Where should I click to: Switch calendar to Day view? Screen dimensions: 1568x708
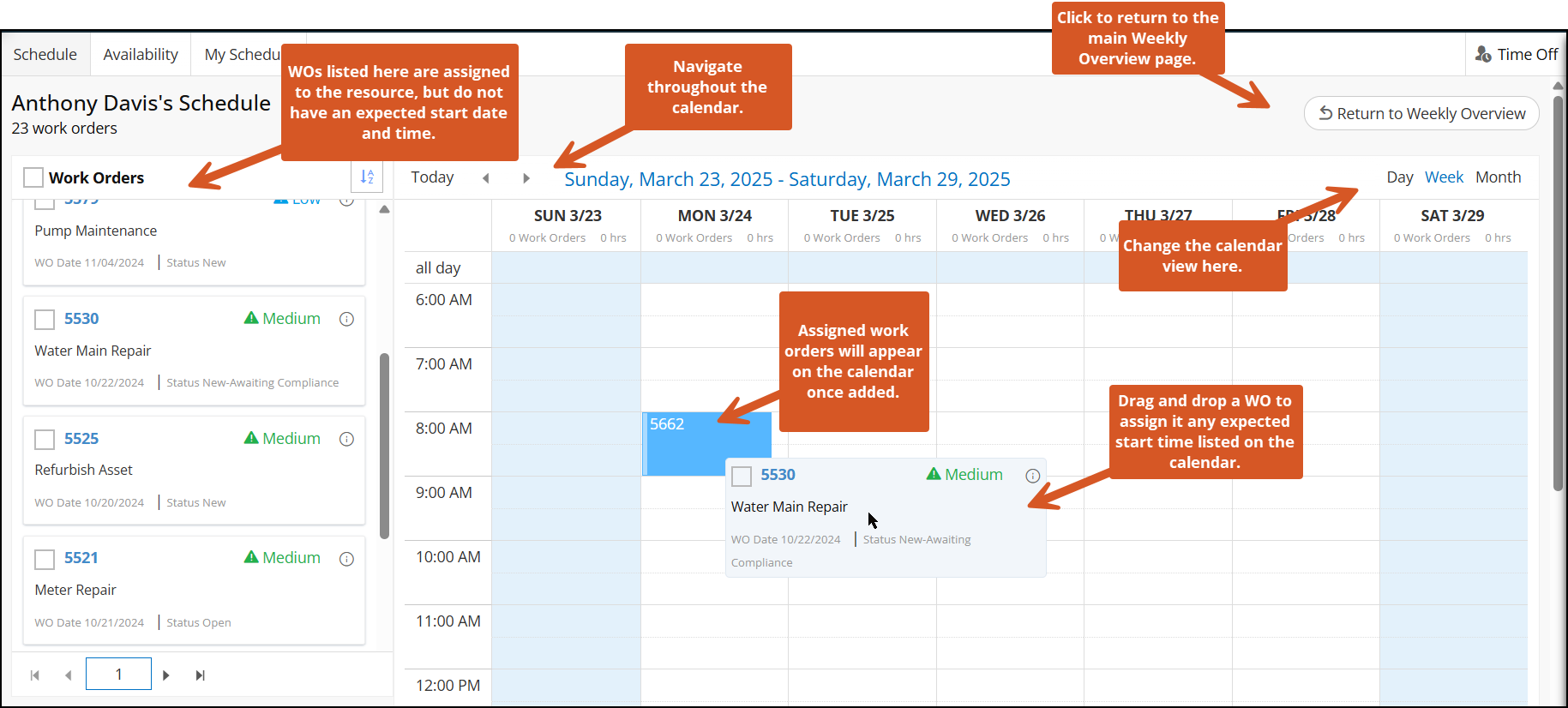[x=1399, y=177]
